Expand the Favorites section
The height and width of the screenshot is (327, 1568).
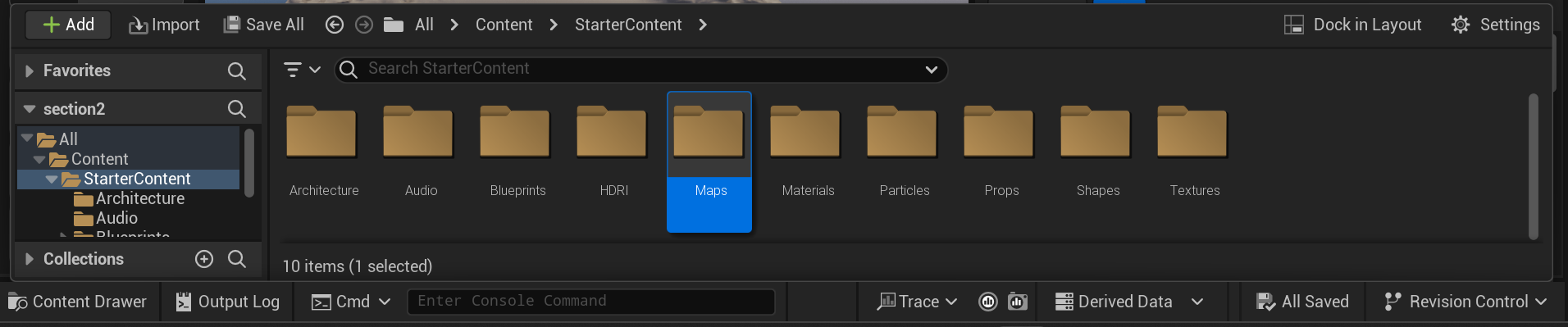click(x=30, y=71)
